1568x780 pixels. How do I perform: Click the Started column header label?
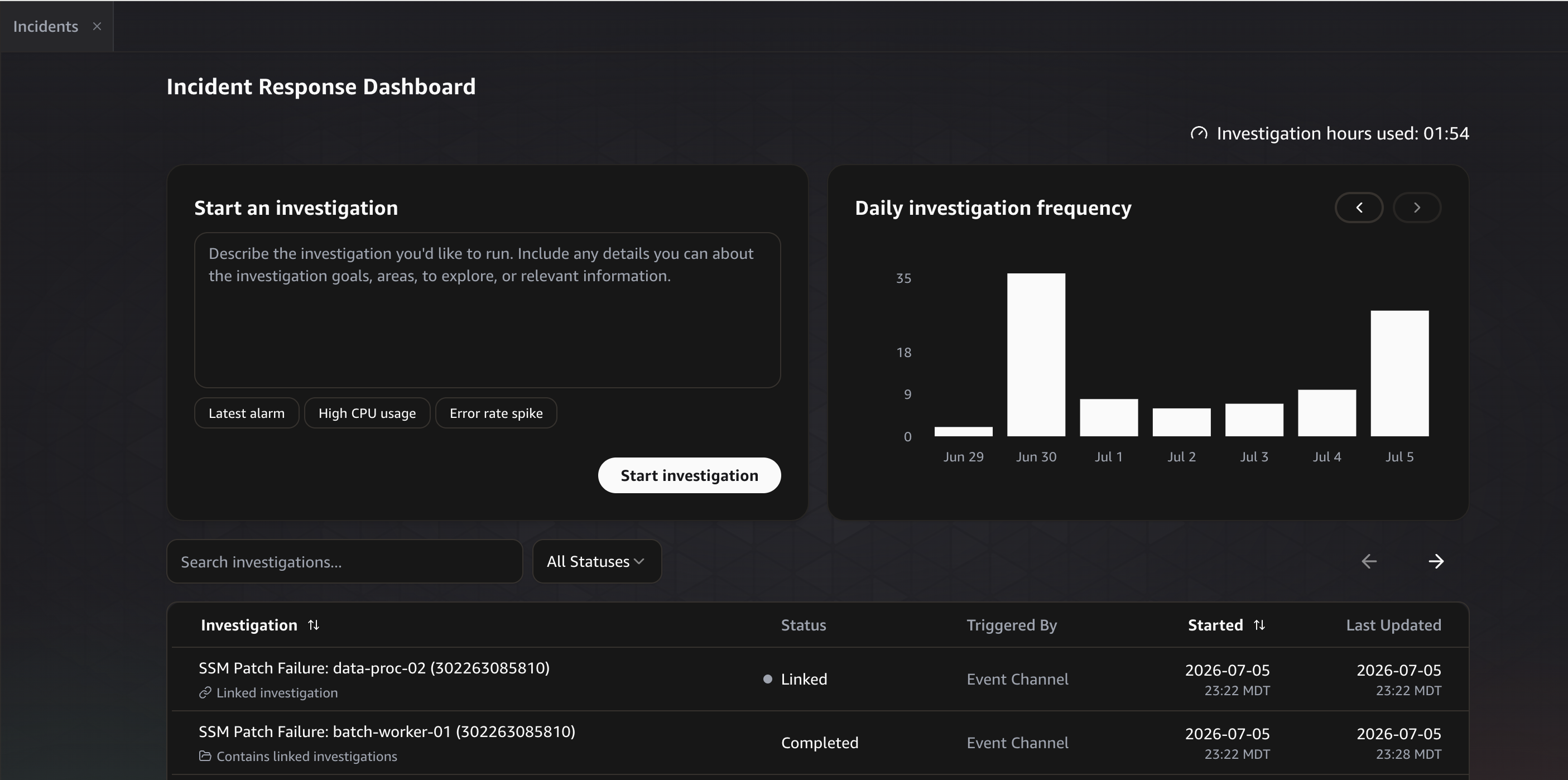(1215, 625)
